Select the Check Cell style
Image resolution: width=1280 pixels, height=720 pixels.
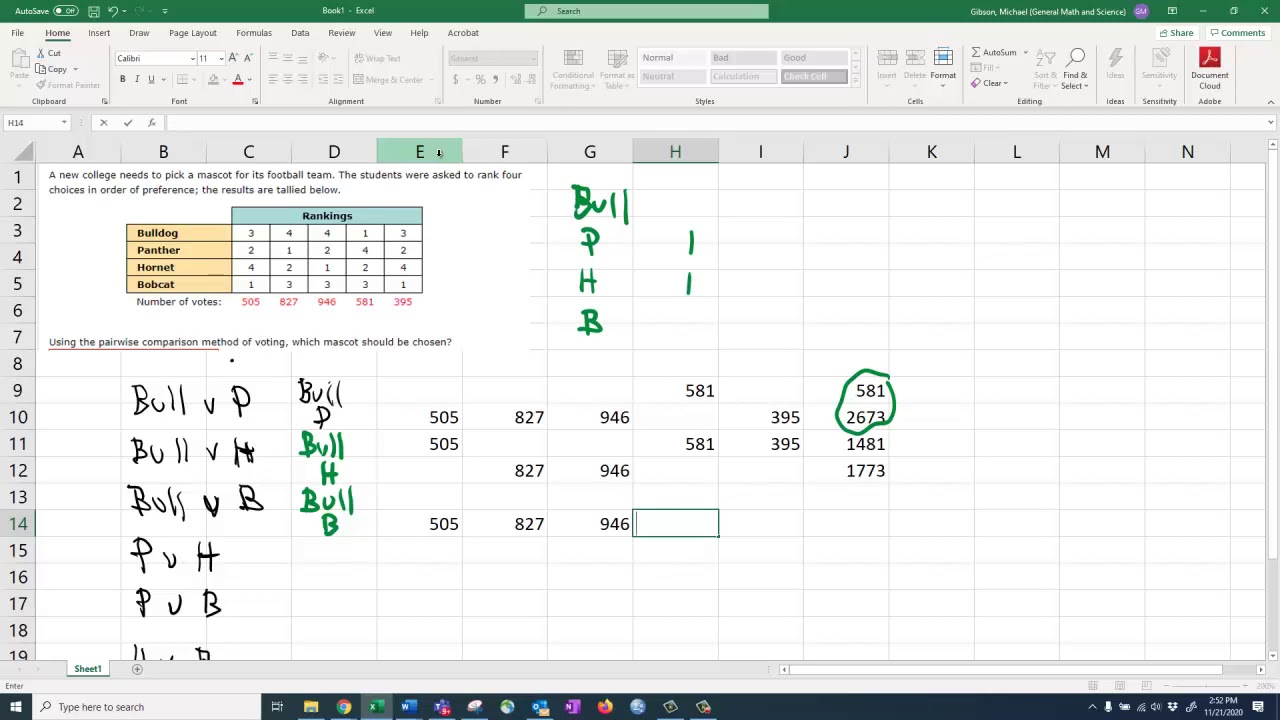click(x=815, y=77)
